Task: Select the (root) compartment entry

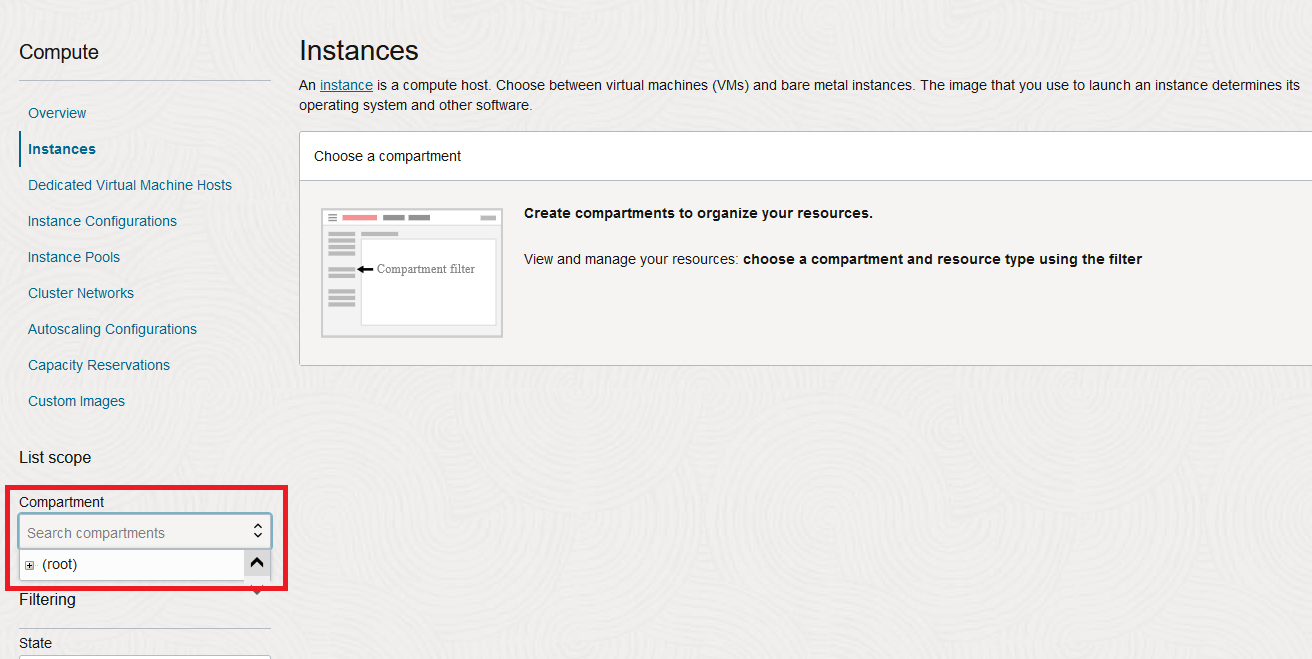Action: tap(60, 565)
